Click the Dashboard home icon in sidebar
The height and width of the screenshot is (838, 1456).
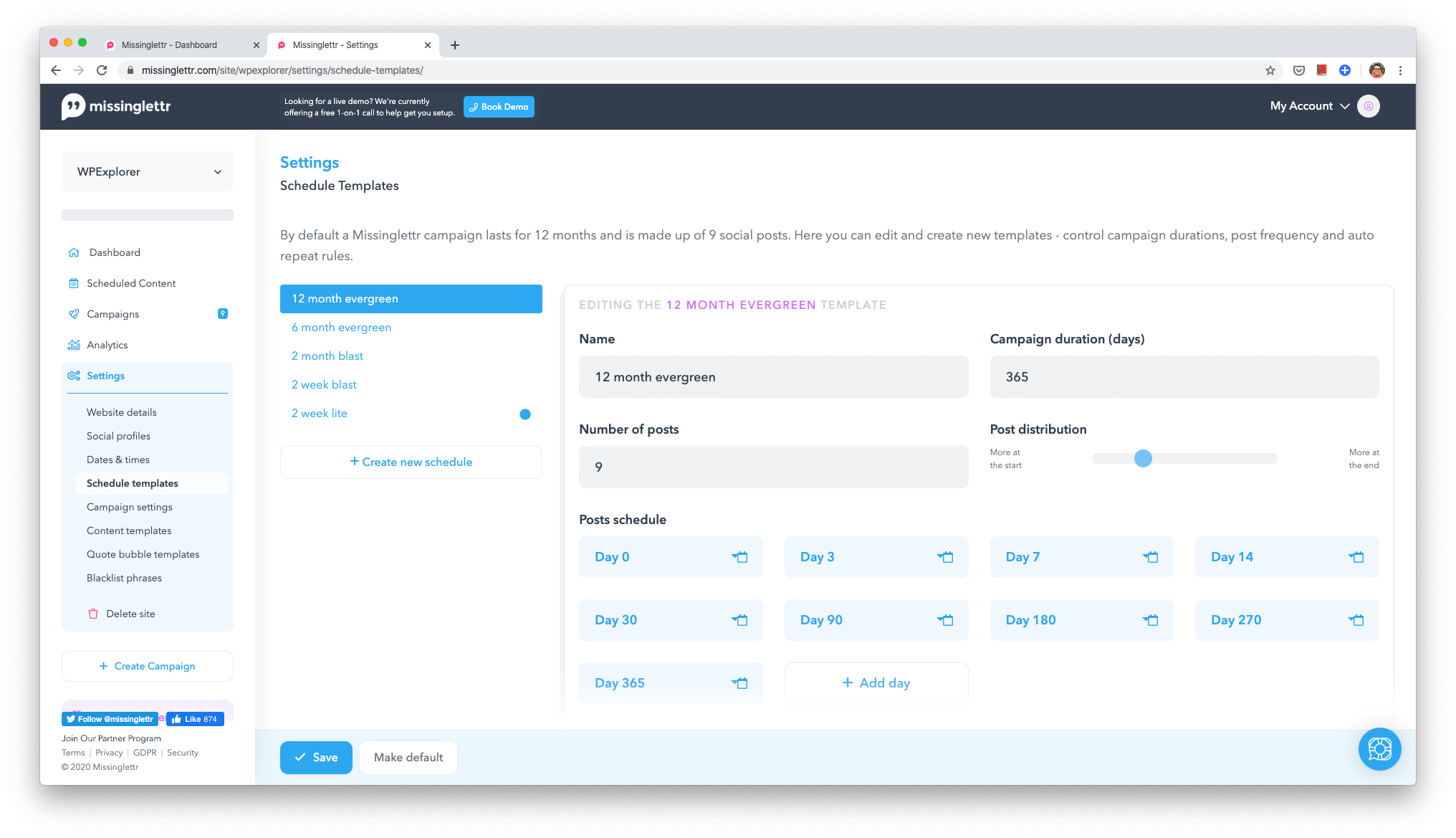[x=74, y=252]
